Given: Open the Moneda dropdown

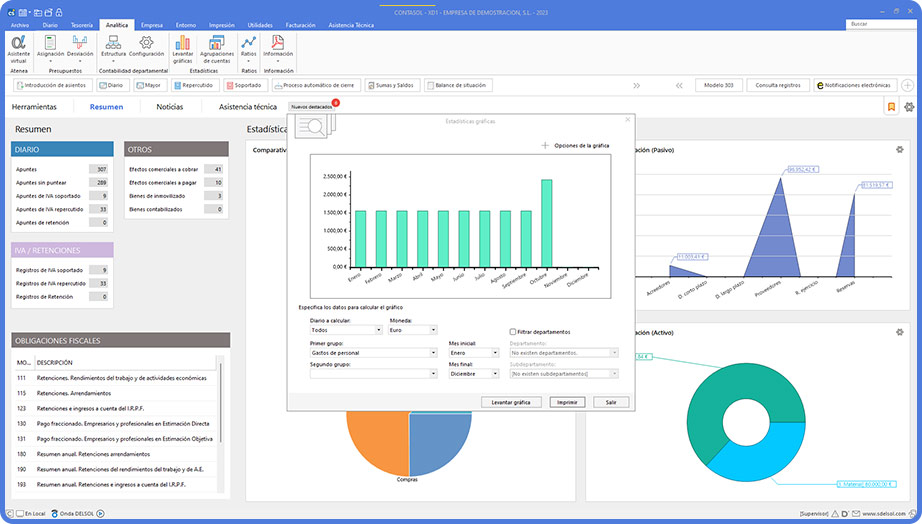Looking at the screenshot, I should click(x=413, y=331).
